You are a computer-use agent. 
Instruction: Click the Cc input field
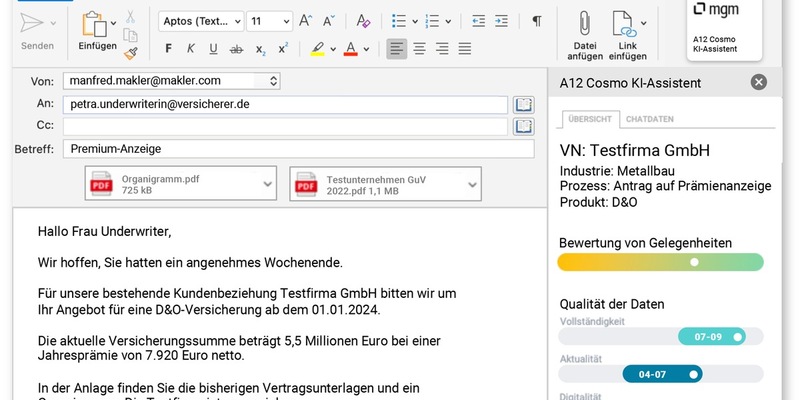click(285, 126)
